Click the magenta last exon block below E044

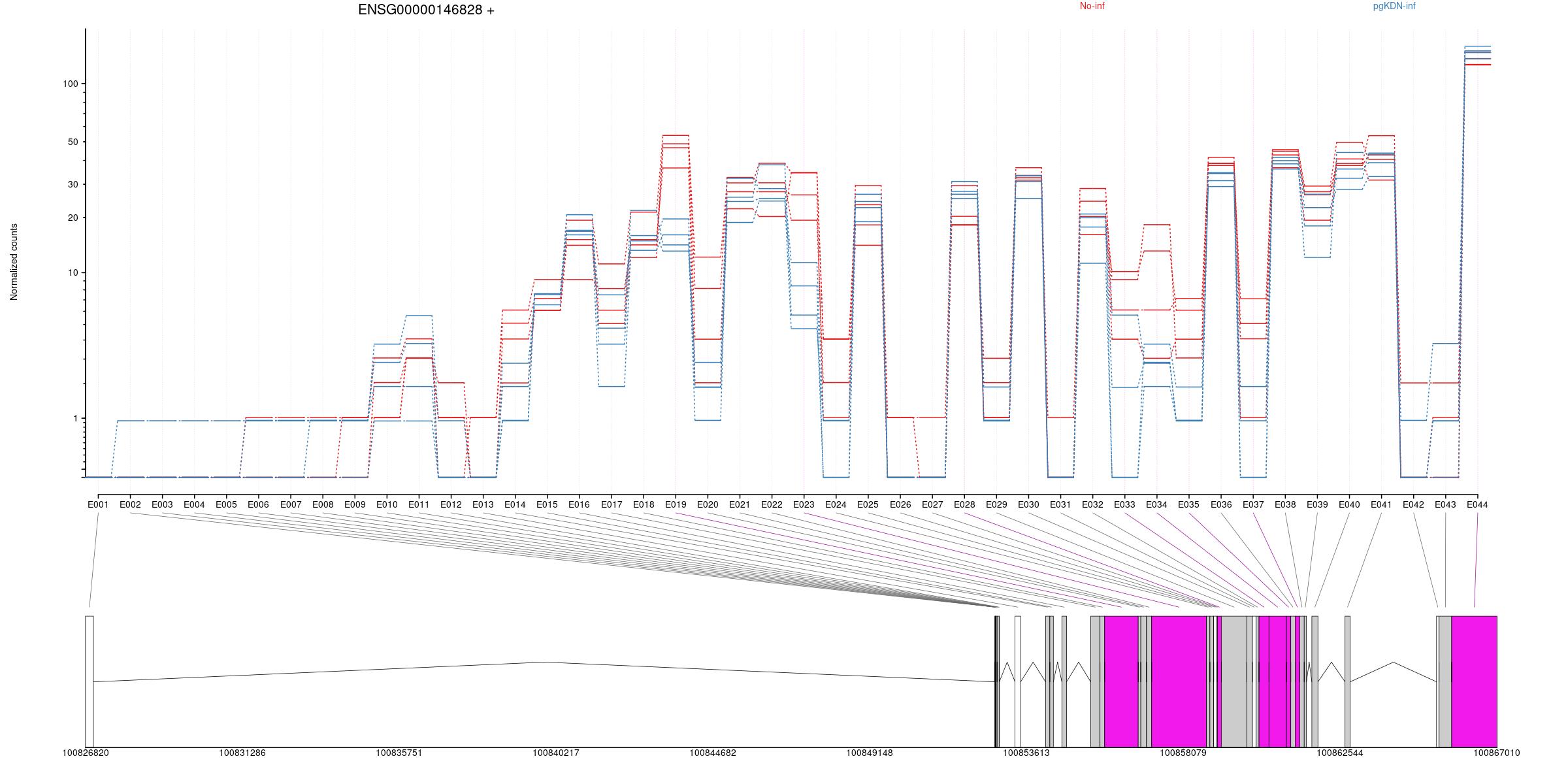(1474, 681)
